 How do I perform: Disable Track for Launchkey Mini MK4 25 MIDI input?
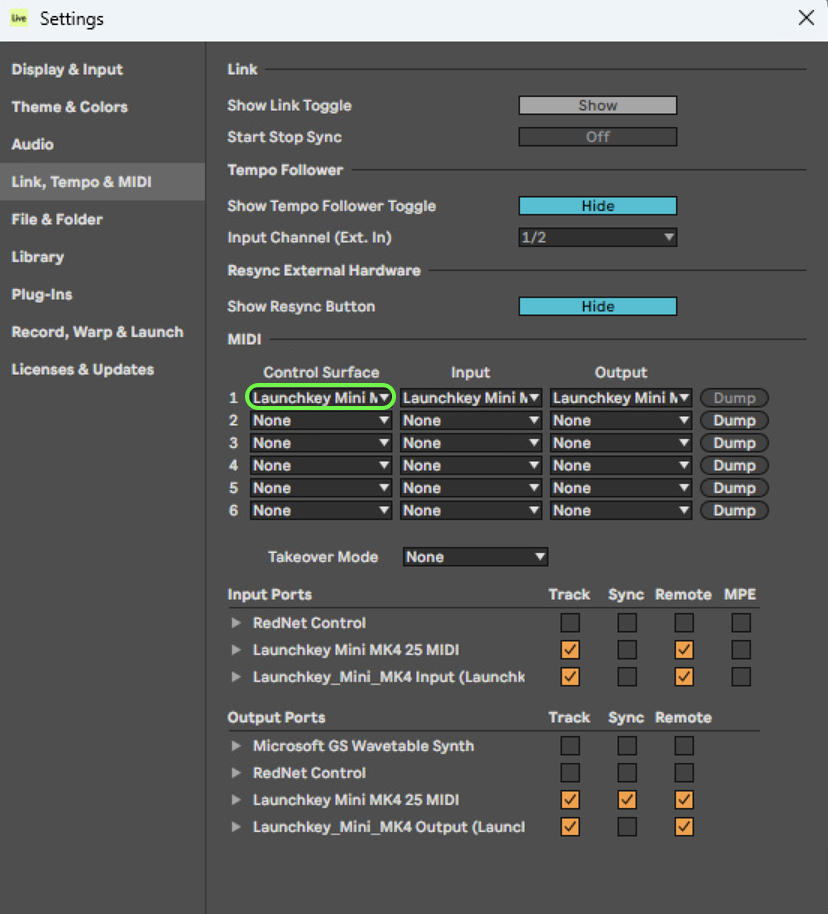pos(570,649)
